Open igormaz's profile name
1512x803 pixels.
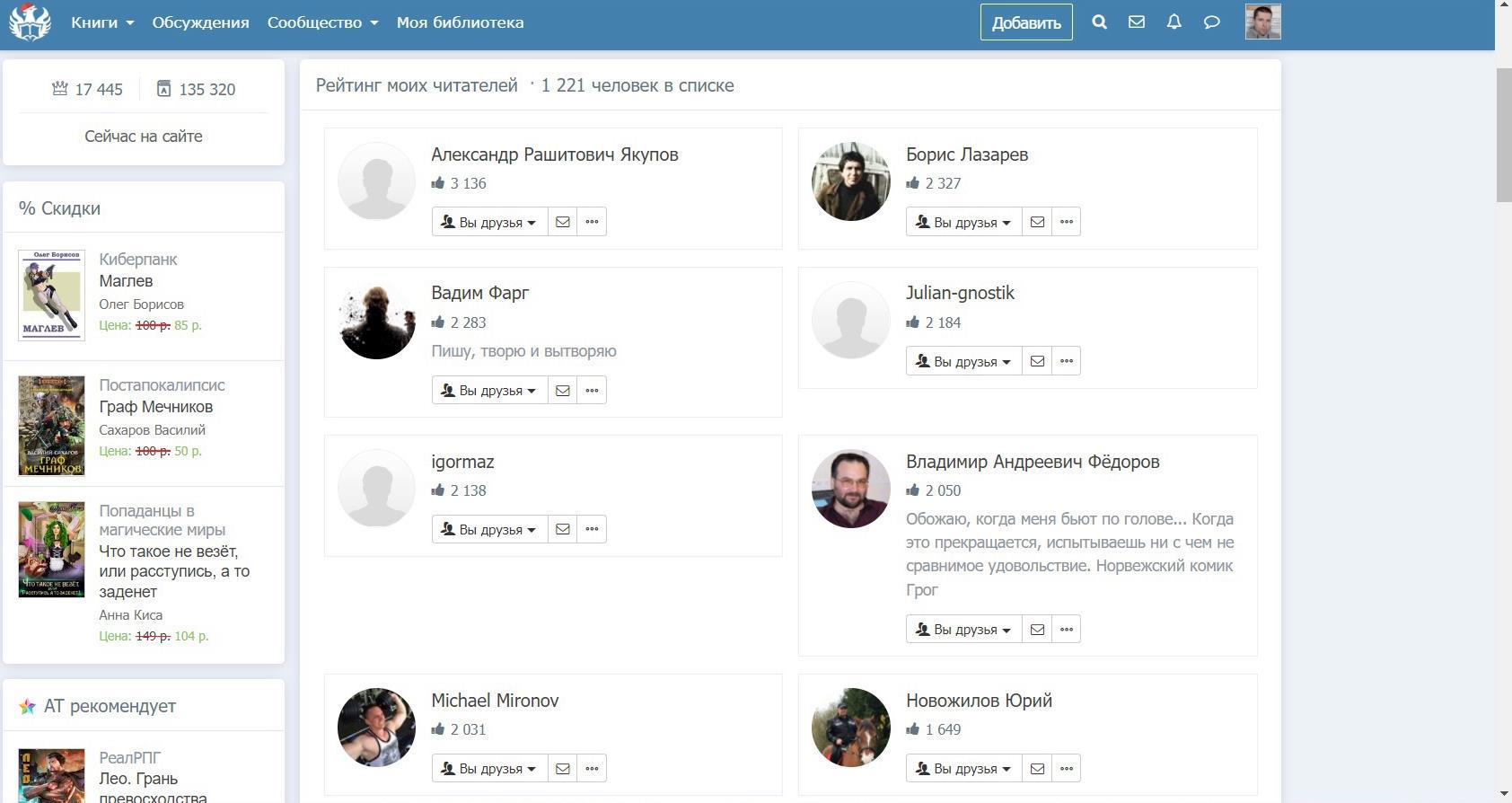462,462
